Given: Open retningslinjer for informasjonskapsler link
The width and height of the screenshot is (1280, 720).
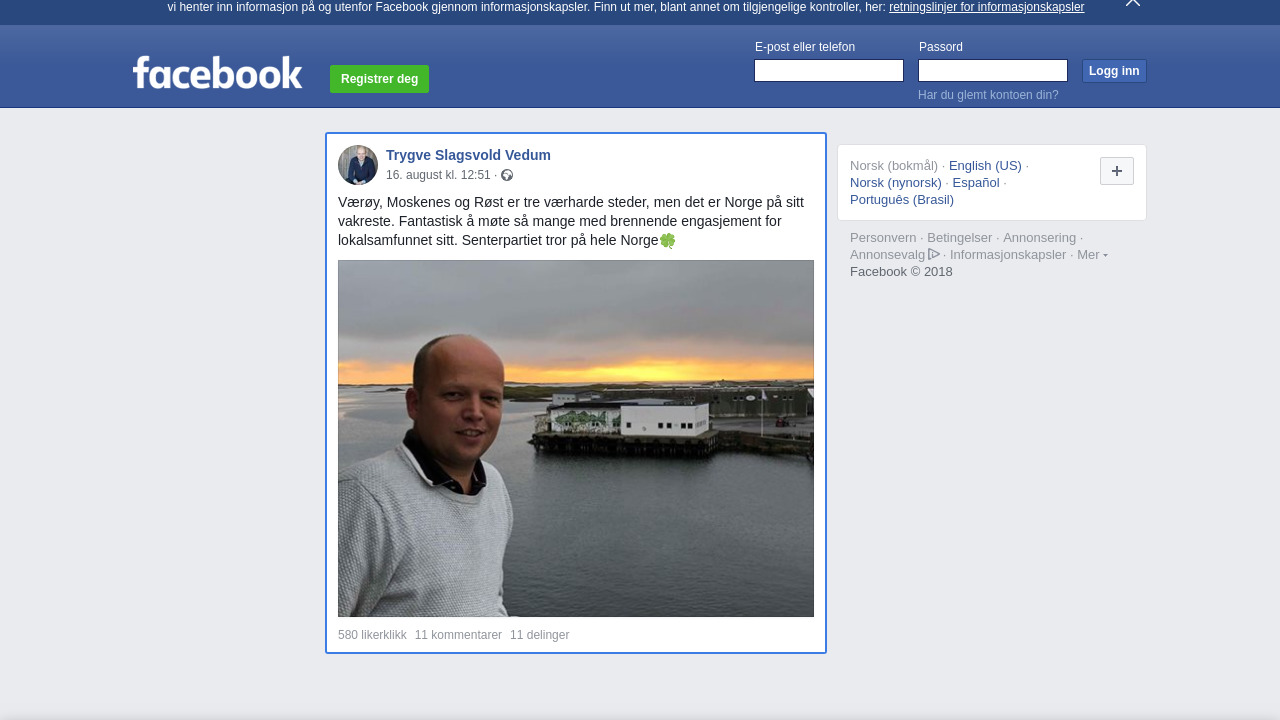Looking at the screenshot, I should pyautogui.click(x=986, y=7).
